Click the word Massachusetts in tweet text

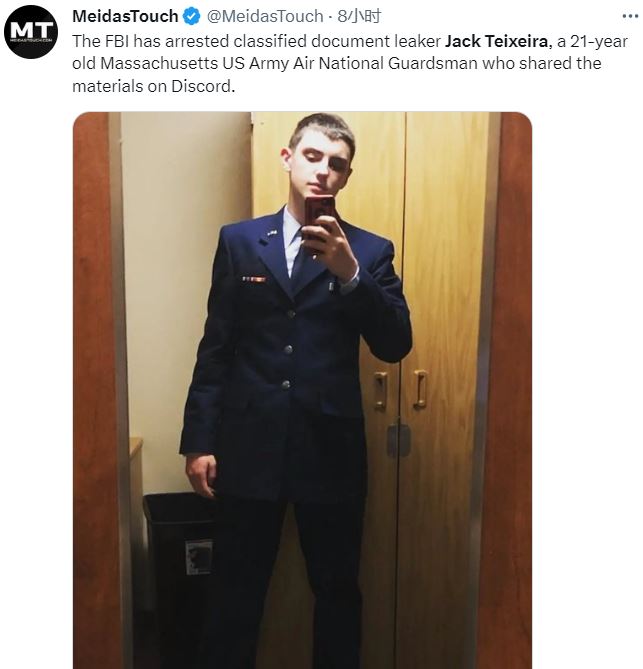click(159, 64)
